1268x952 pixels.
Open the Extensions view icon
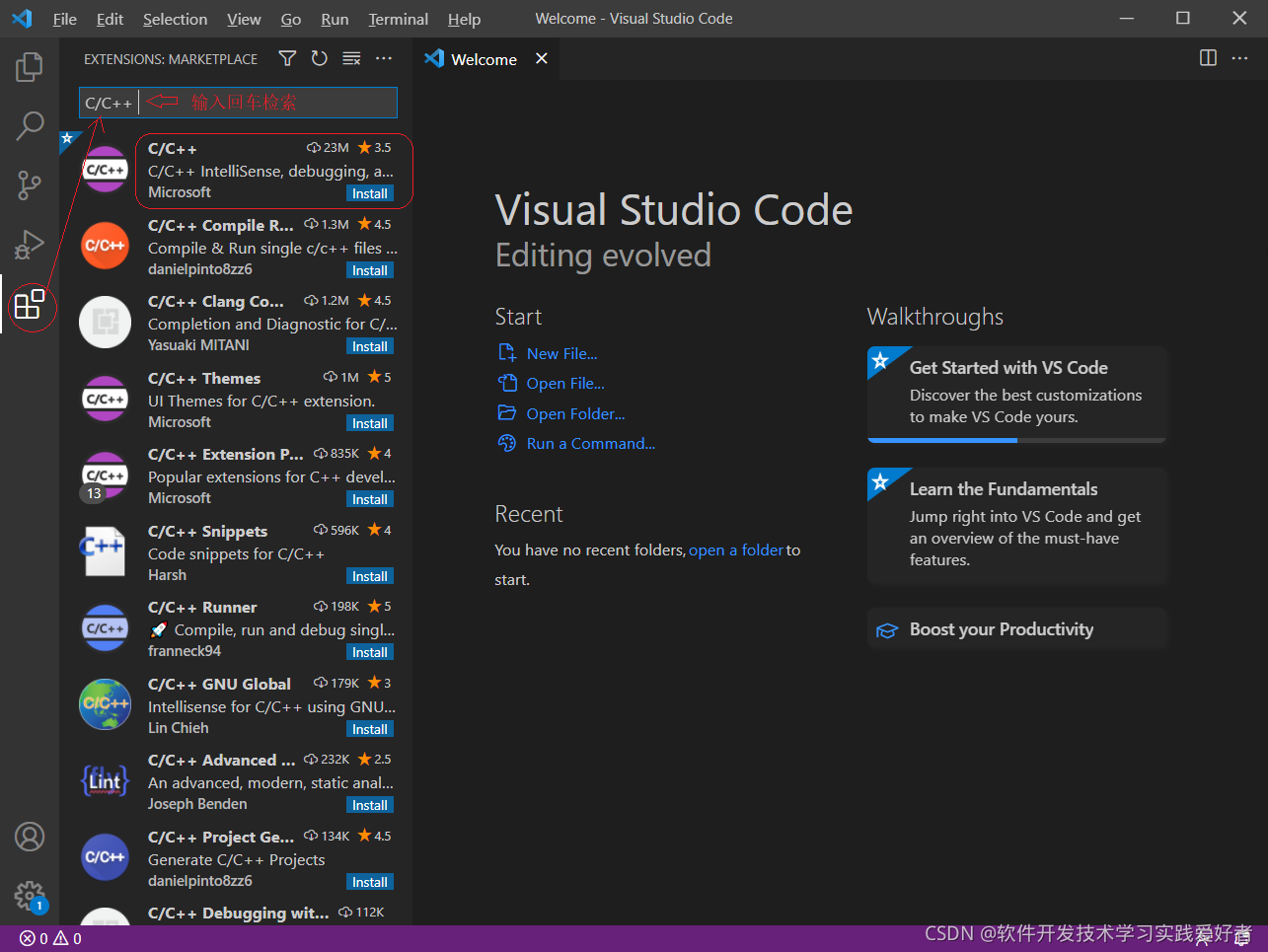click(30, 304)
